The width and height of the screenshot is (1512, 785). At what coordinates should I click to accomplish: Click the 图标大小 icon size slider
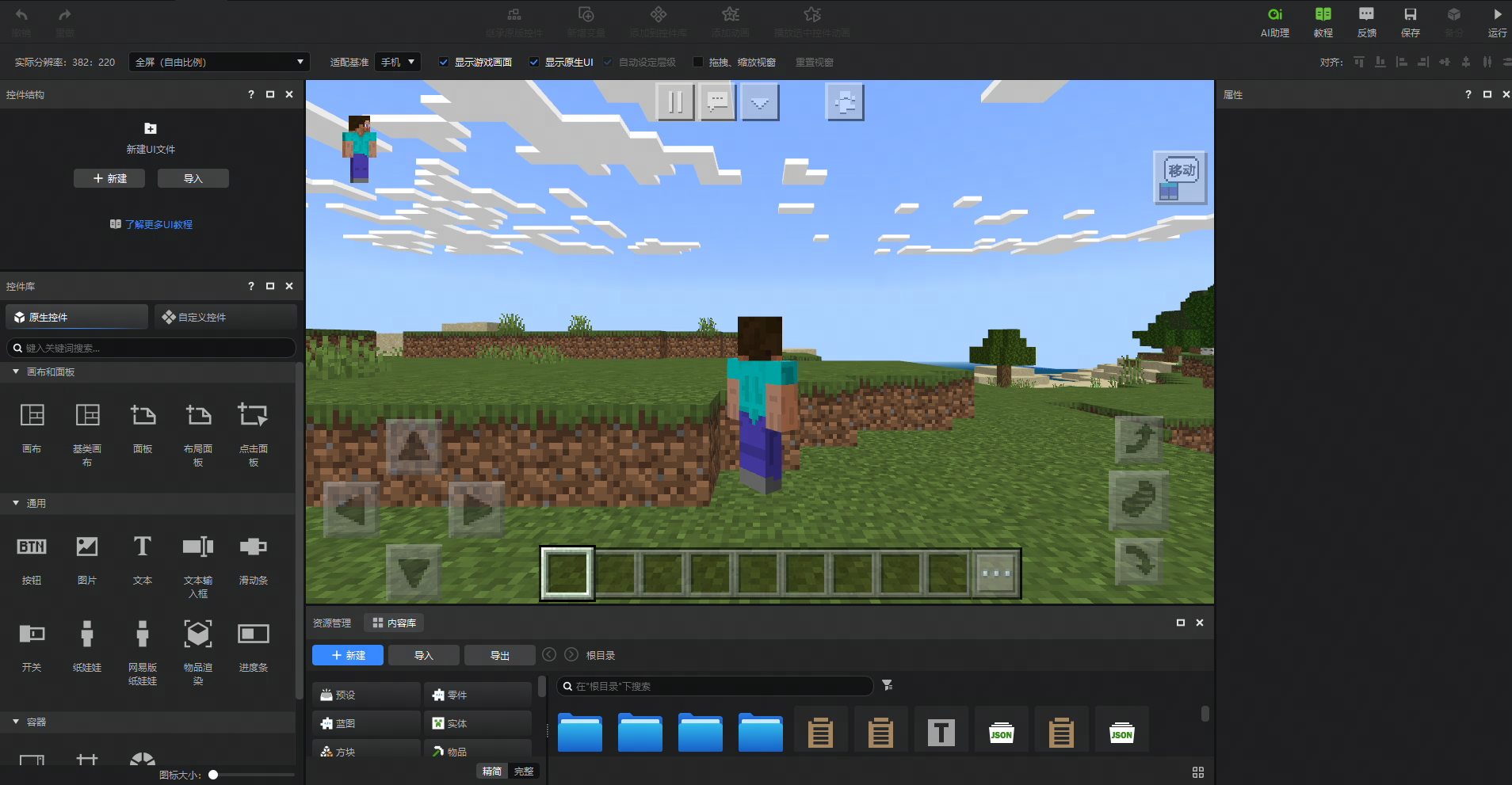click(x=250, y=775)
